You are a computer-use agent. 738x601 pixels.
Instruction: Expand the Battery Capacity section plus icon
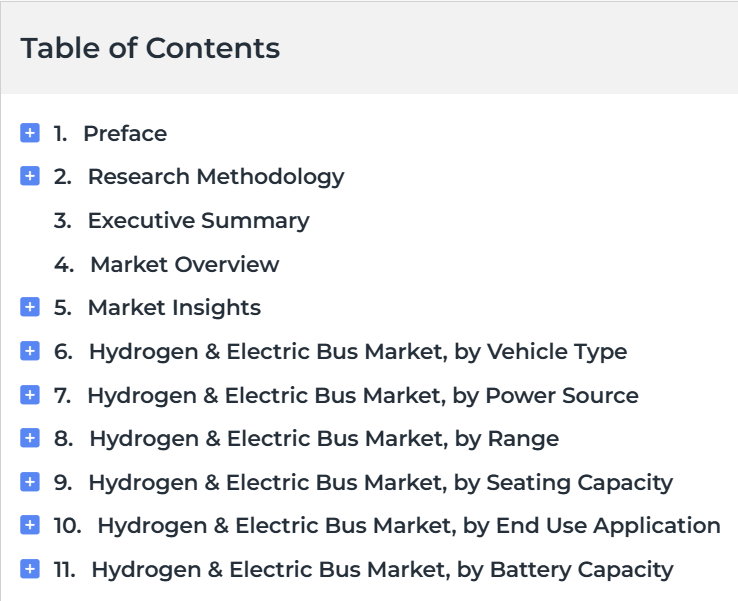pyautogui.click(x=30, y=569)
